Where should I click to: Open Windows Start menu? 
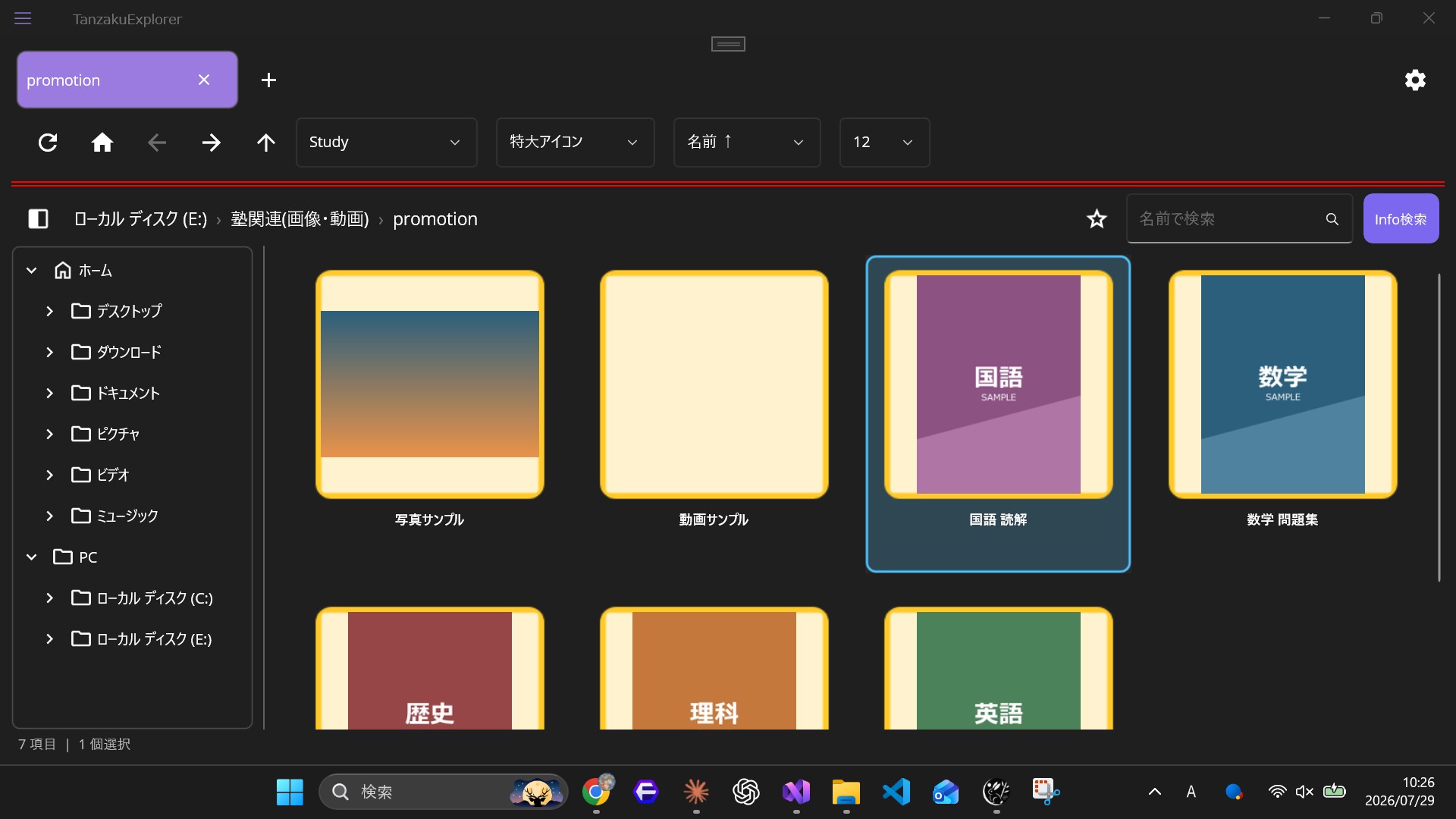click(290, 792)
